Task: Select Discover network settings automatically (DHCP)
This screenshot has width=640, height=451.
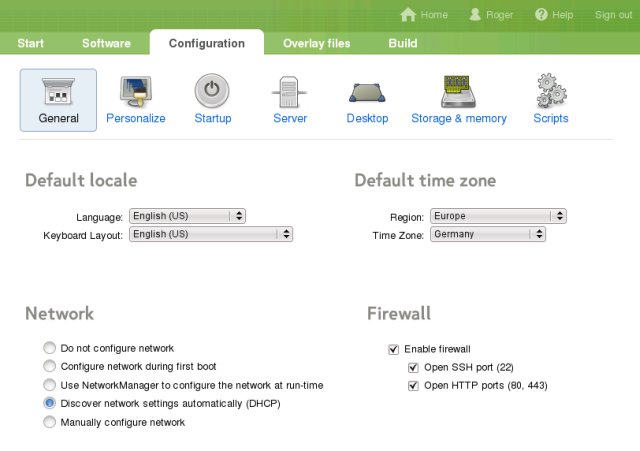Action: coord(49,403)
